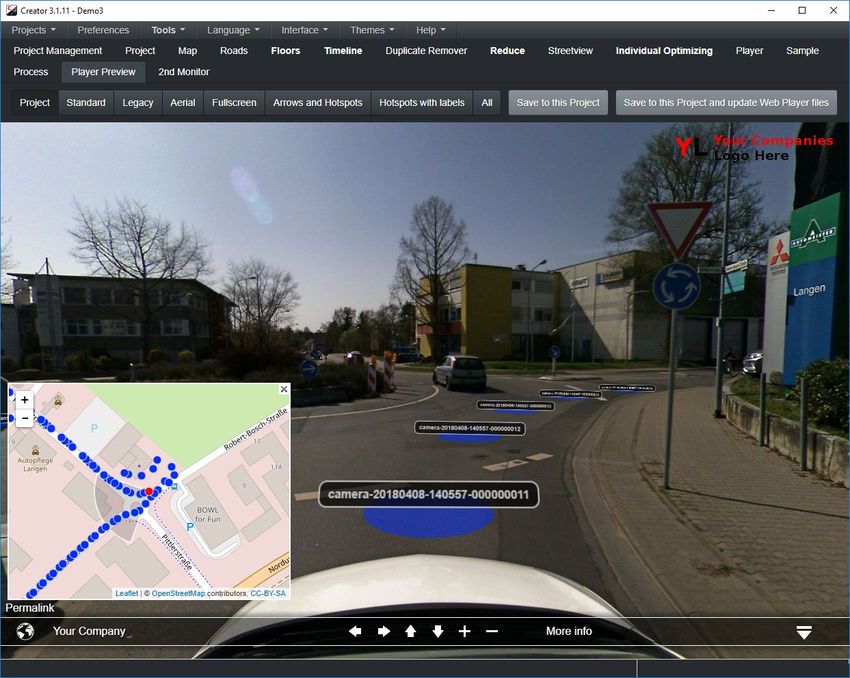Open Individual Optimizing tab
The width and height of the screenshot is (850, 678).
(x=664, y=50)
